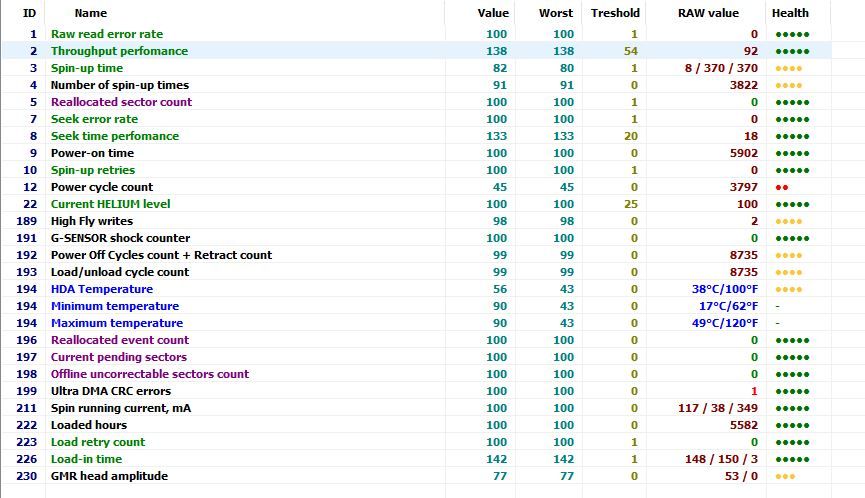
Task: Select the Power cycle count row
Action: point(416,187)
